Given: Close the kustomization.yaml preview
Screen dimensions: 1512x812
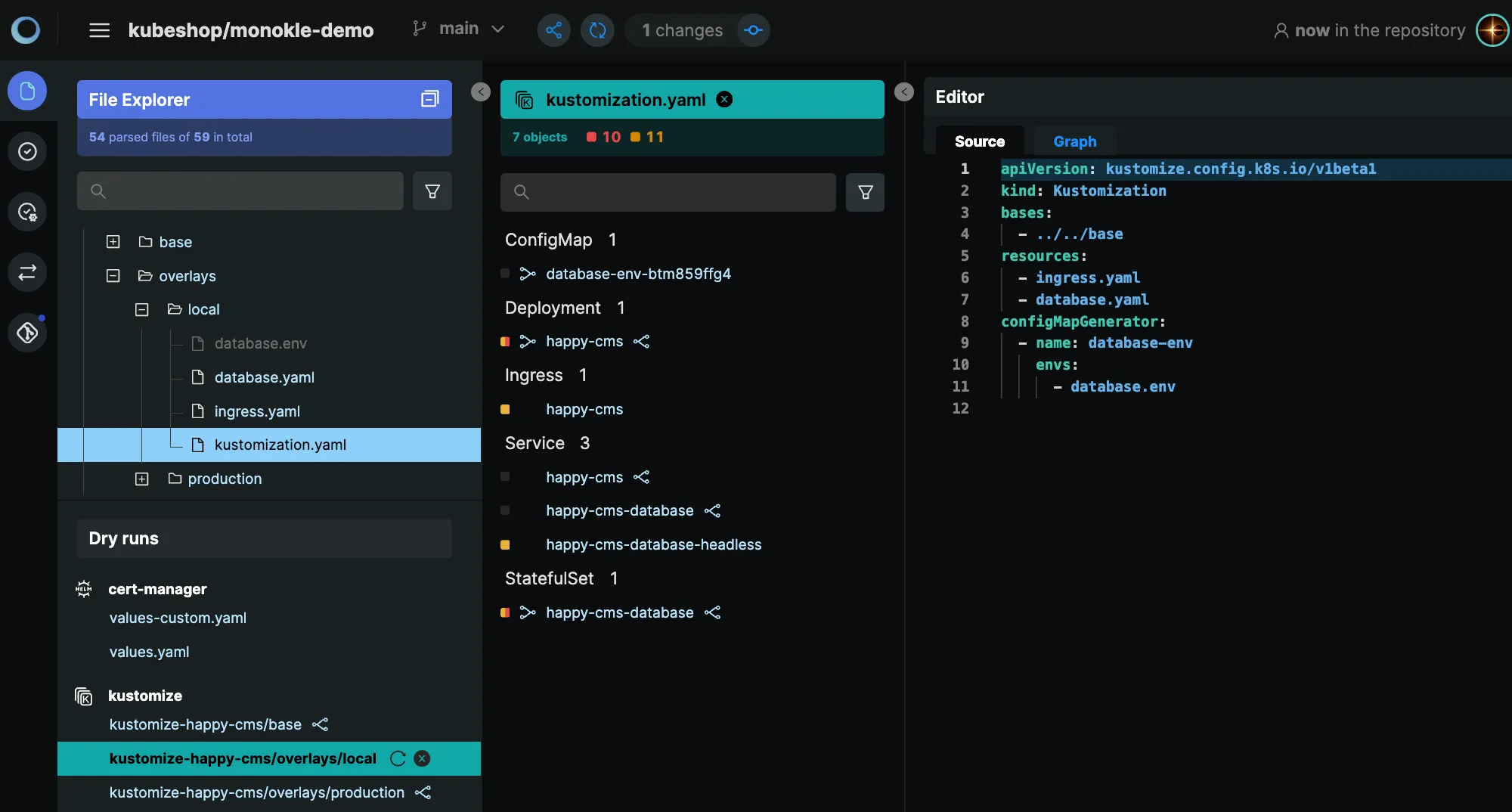Looking at the screenshot, I should click(x=724, y=99).
